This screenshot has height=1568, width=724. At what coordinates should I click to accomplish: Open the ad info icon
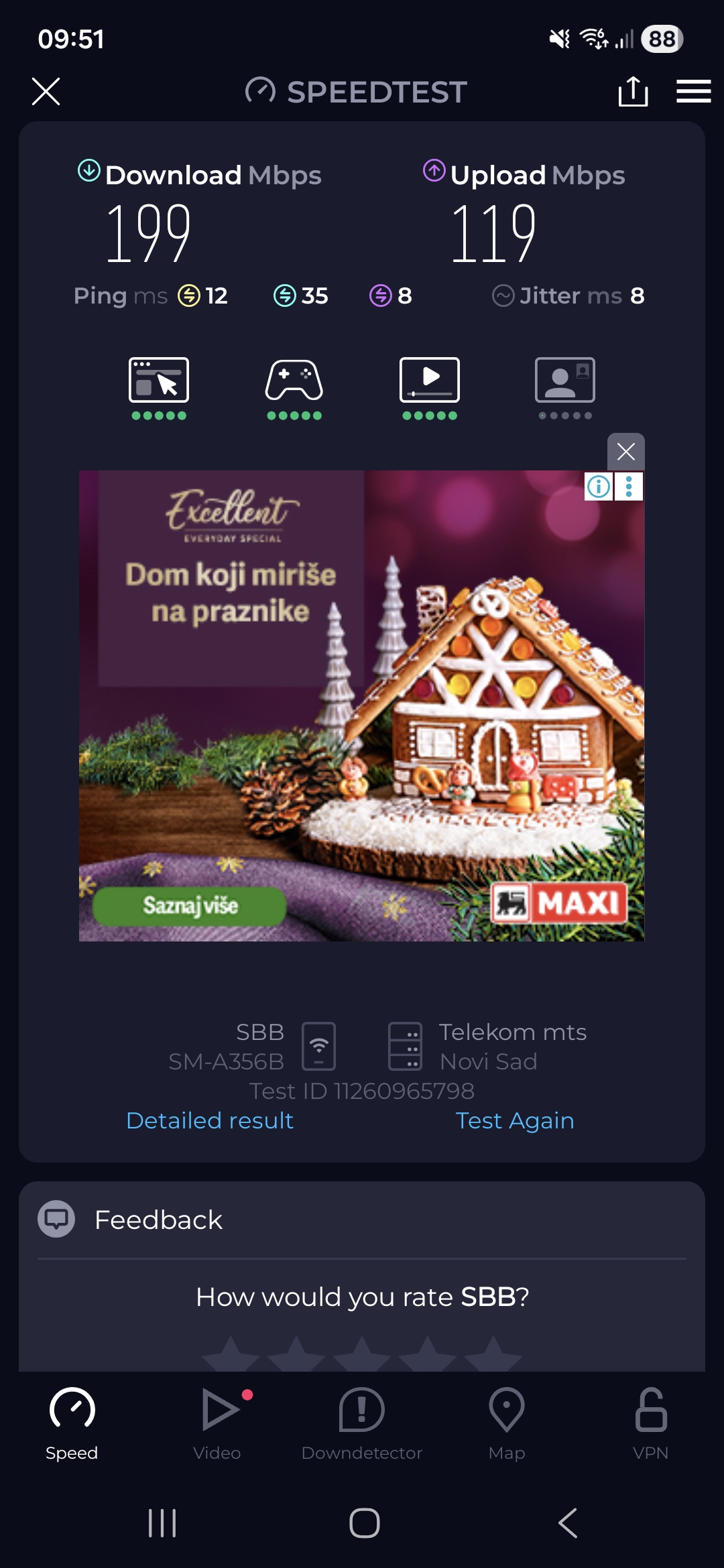click(x=599, y=486)
